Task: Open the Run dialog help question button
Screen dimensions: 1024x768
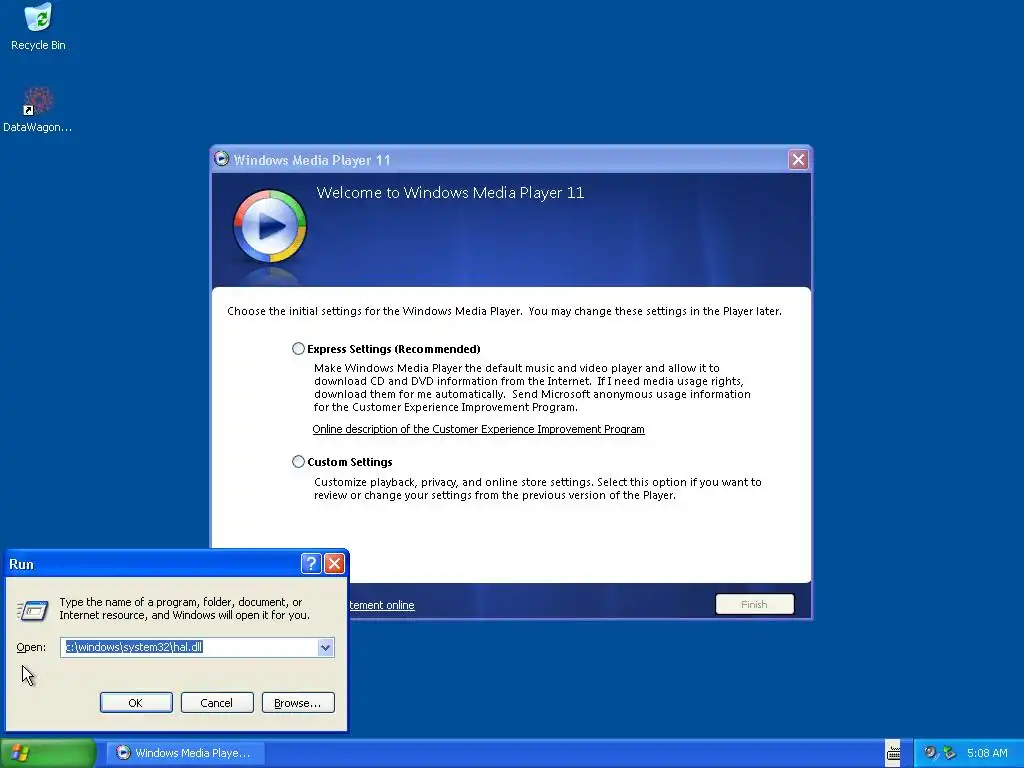Action: coord(311,563)
